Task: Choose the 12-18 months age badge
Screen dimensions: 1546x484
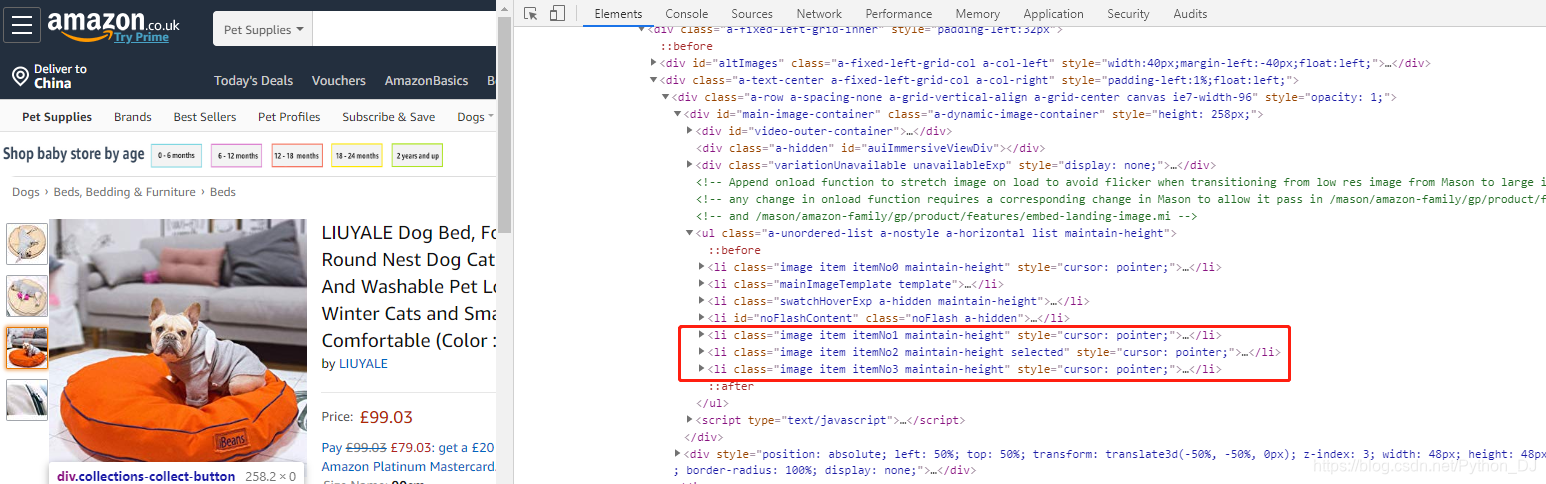Action: coord(297,156)
